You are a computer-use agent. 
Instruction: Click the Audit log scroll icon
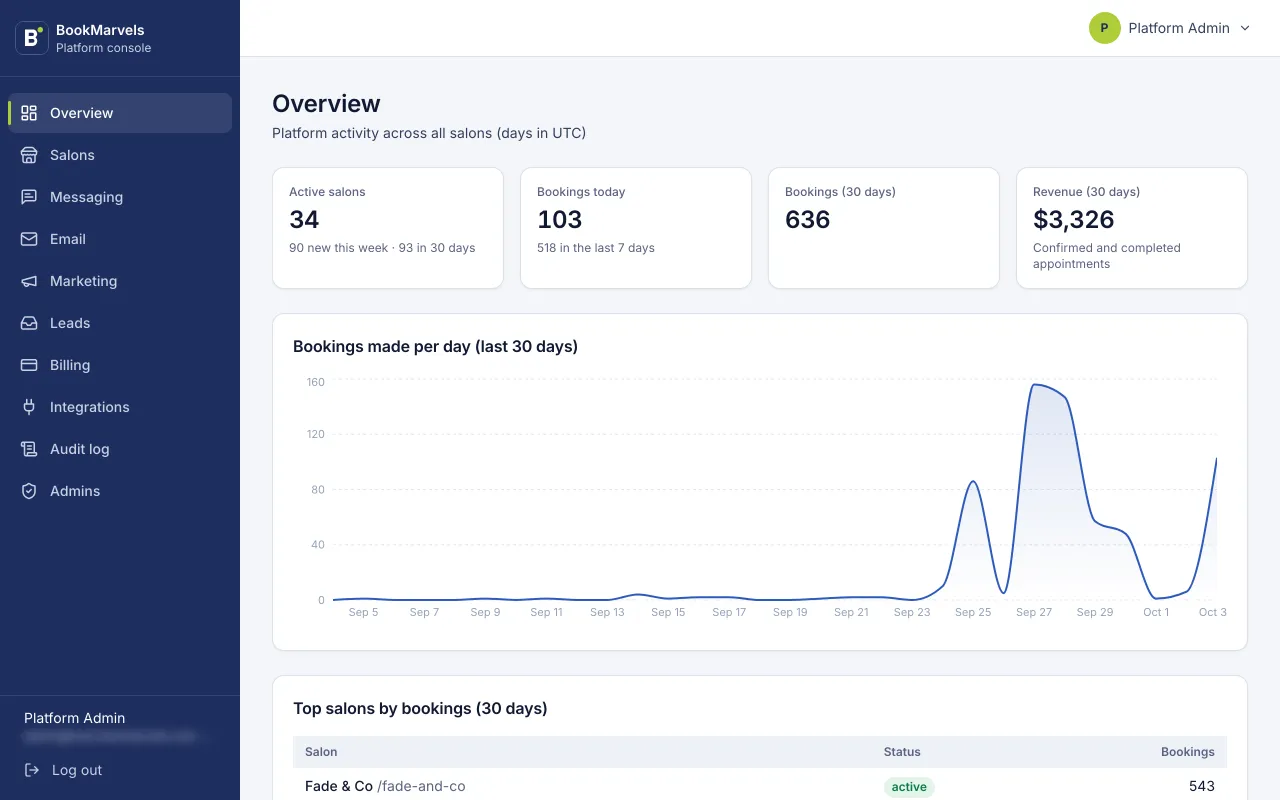(29, 449)
